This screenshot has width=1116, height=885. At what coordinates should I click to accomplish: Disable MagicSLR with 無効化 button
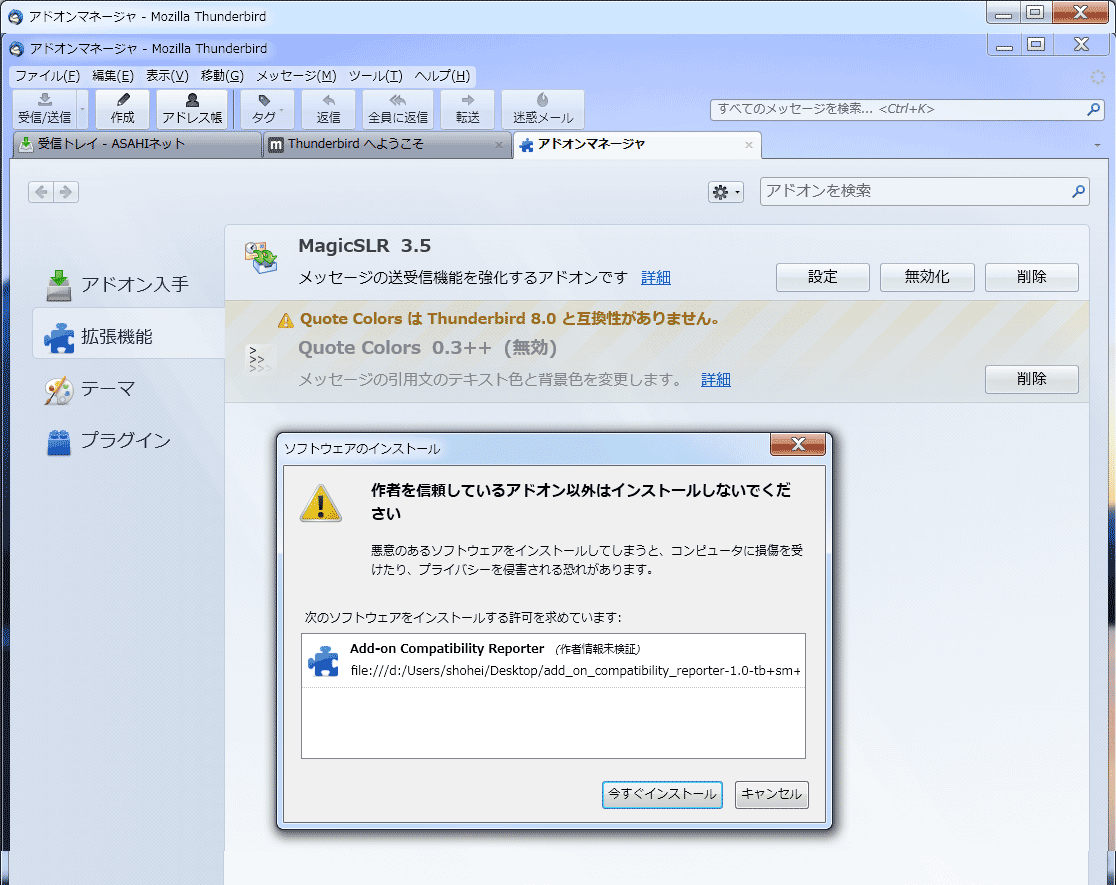coord(927,277)
